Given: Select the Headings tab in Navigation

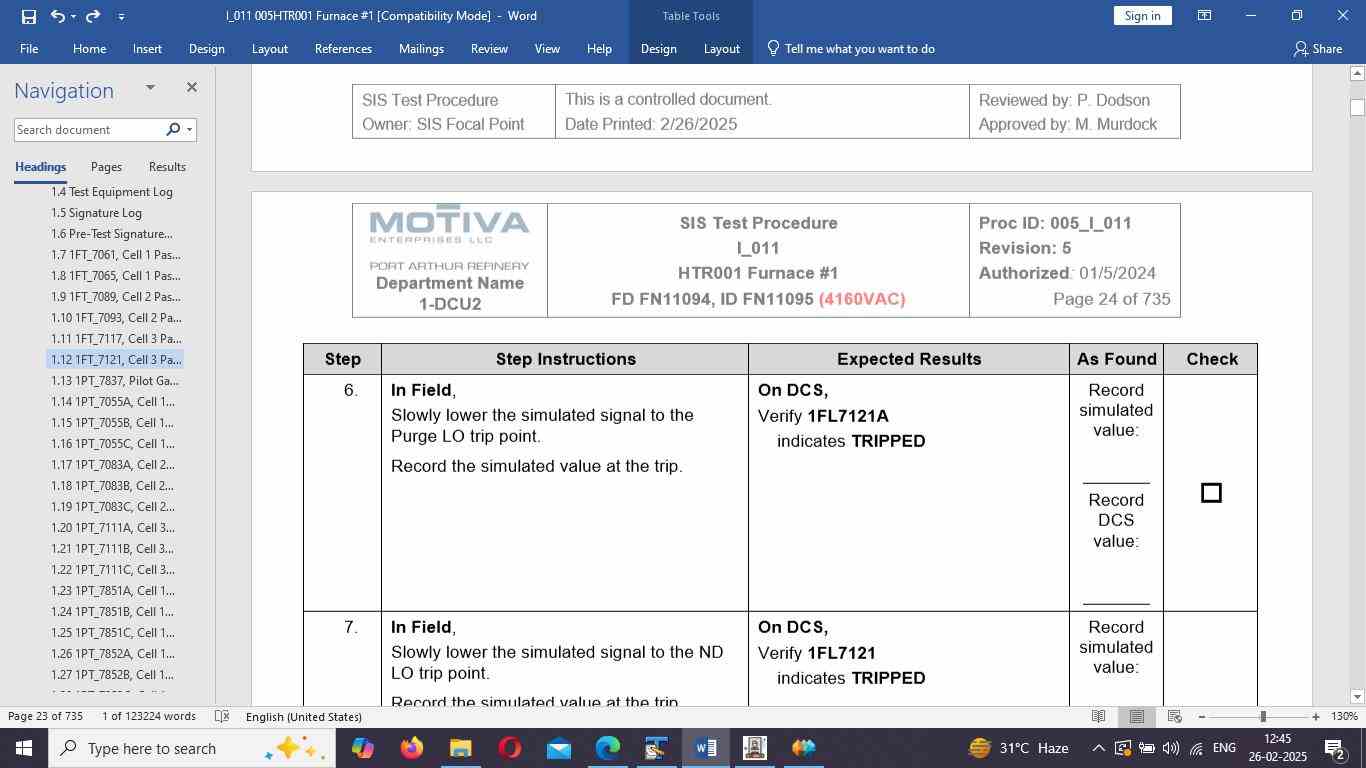Looking at the screenshot, I should coord(40,167).
